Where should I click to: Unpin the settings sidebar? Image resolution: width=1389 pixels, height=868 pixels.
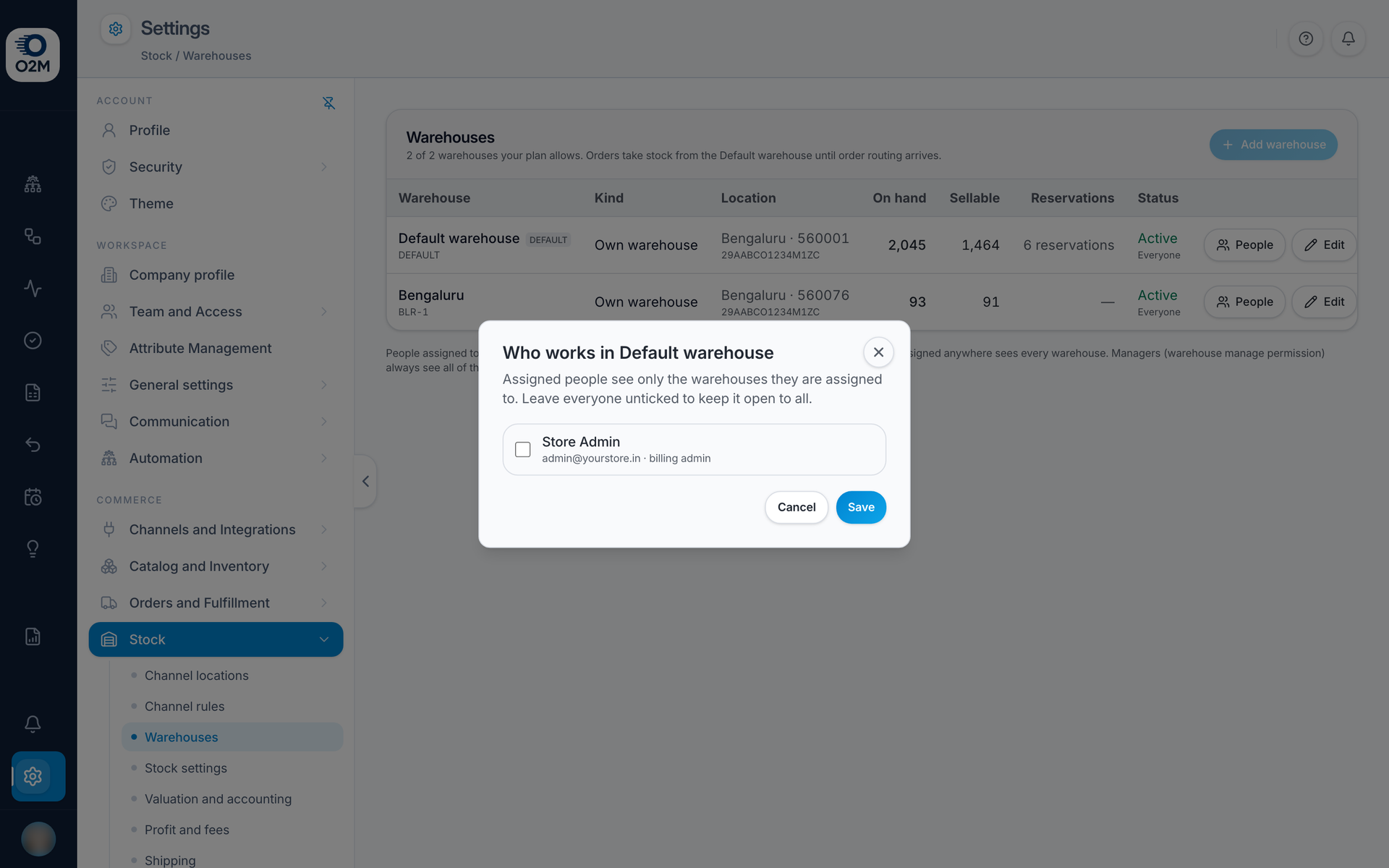pyautogui.click(x=328, y=103)
